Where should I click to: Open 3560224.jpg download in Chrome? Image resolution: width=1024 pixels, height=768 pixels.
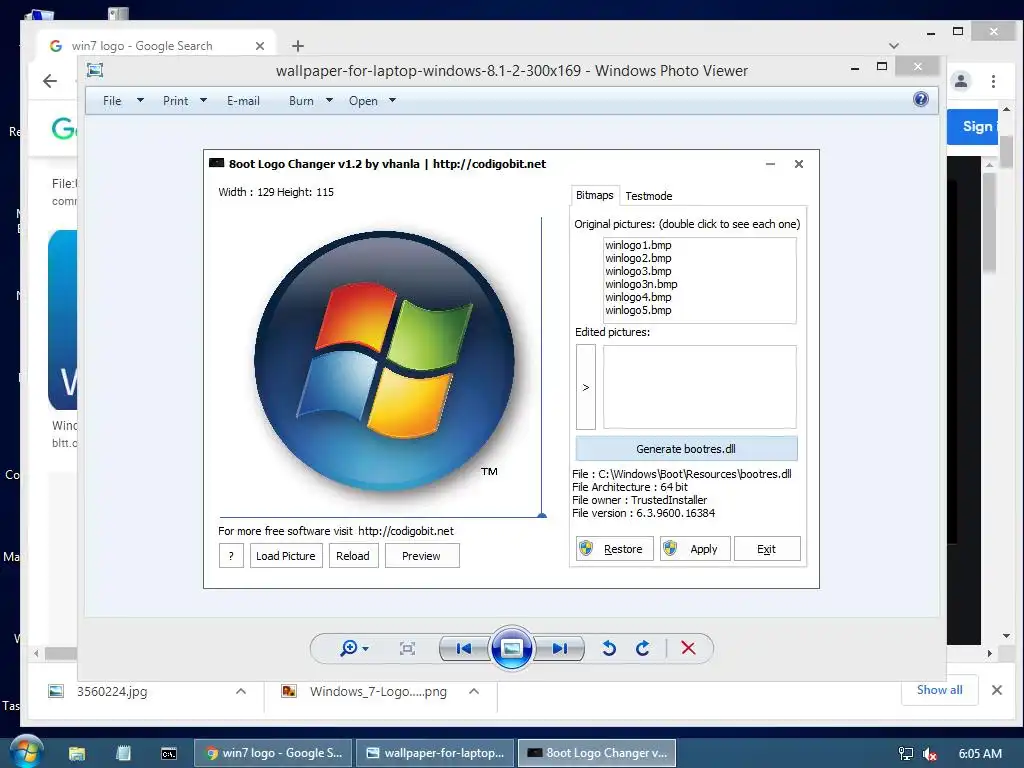(112, 692)
